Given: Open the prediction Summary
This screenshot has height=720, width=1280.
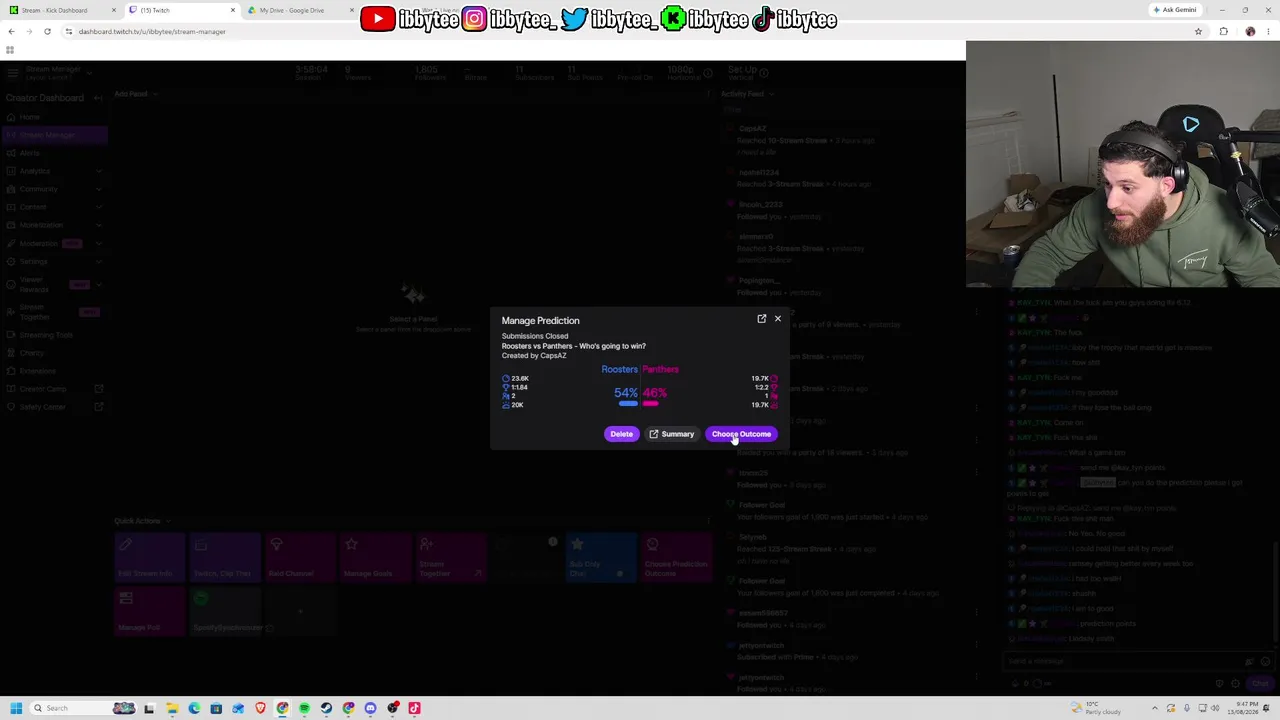Looking at the screenshot, I should [671, 434].
